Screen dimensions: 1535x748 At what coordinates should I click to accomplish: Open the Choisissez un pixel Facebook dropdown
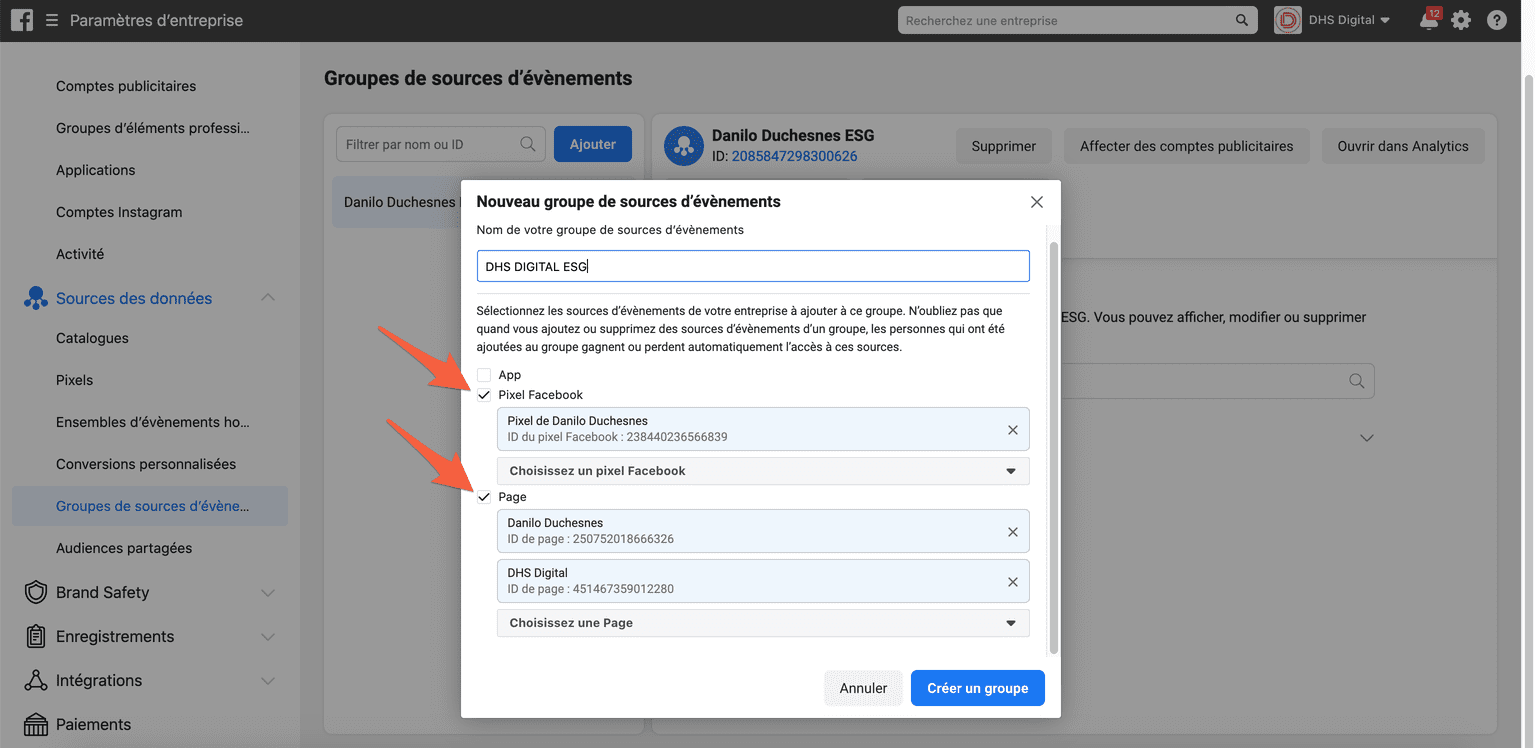click(x=763, y=471)
